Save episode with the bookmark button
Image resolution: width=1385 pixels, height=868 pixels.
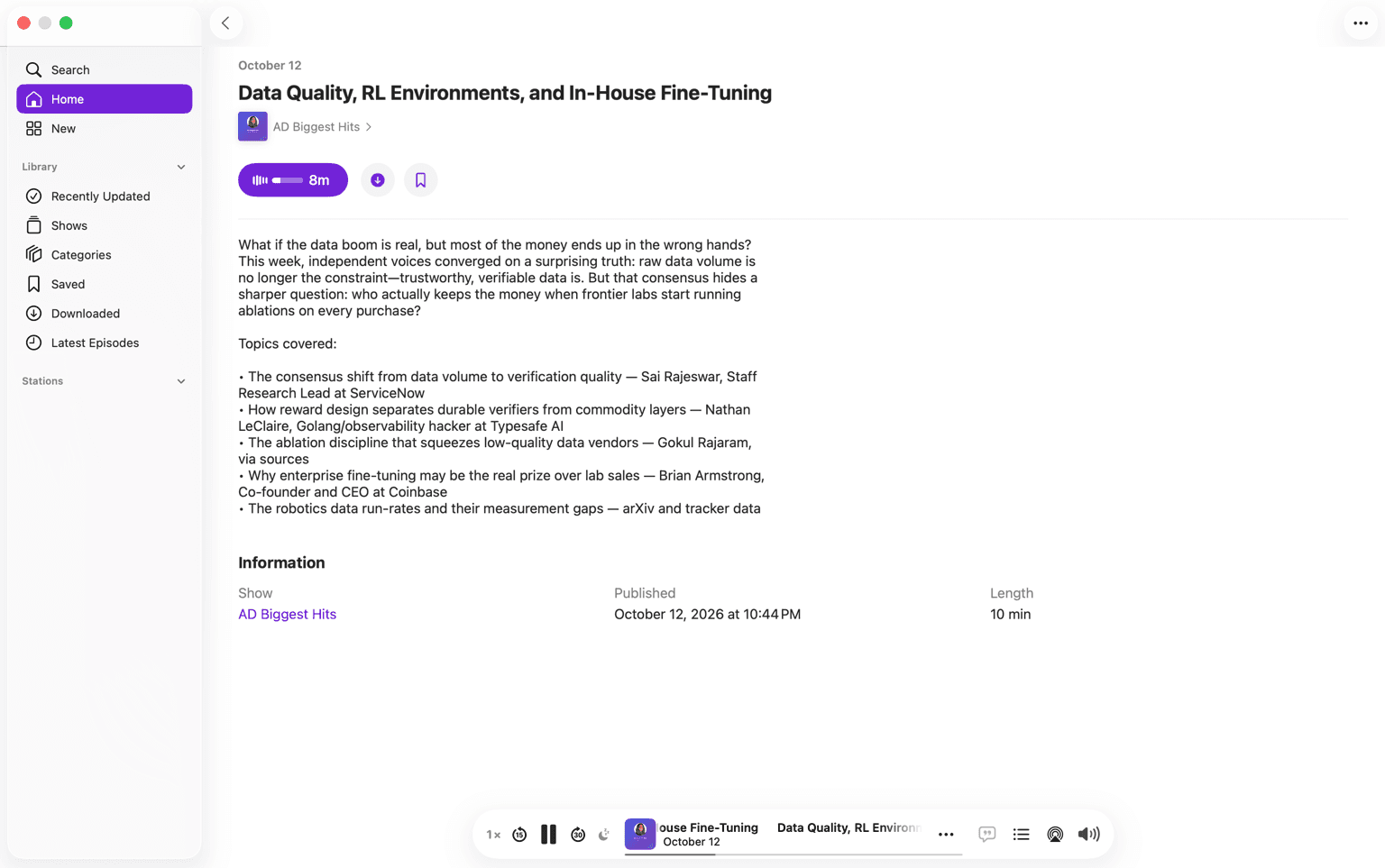click(x=420, y=180)
